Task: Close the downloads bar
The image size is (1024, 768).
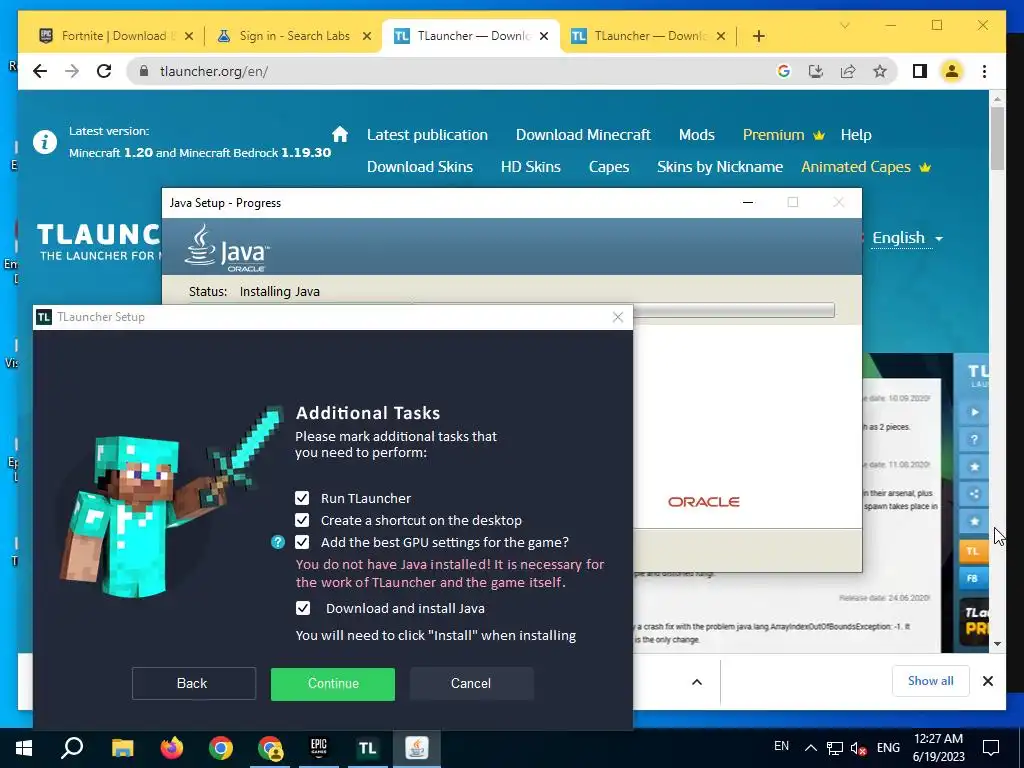Action: pyautogui.click(x=987, y=681)
